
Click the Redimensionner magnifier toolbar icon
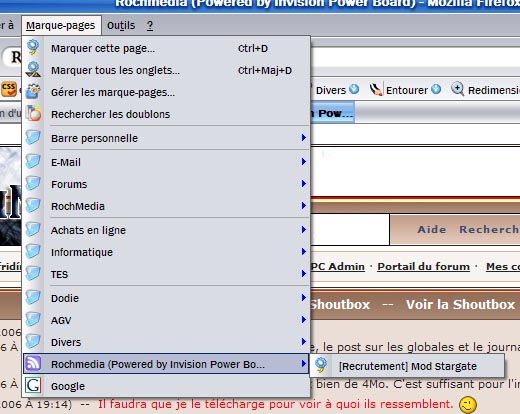click(x=457, y=89)
